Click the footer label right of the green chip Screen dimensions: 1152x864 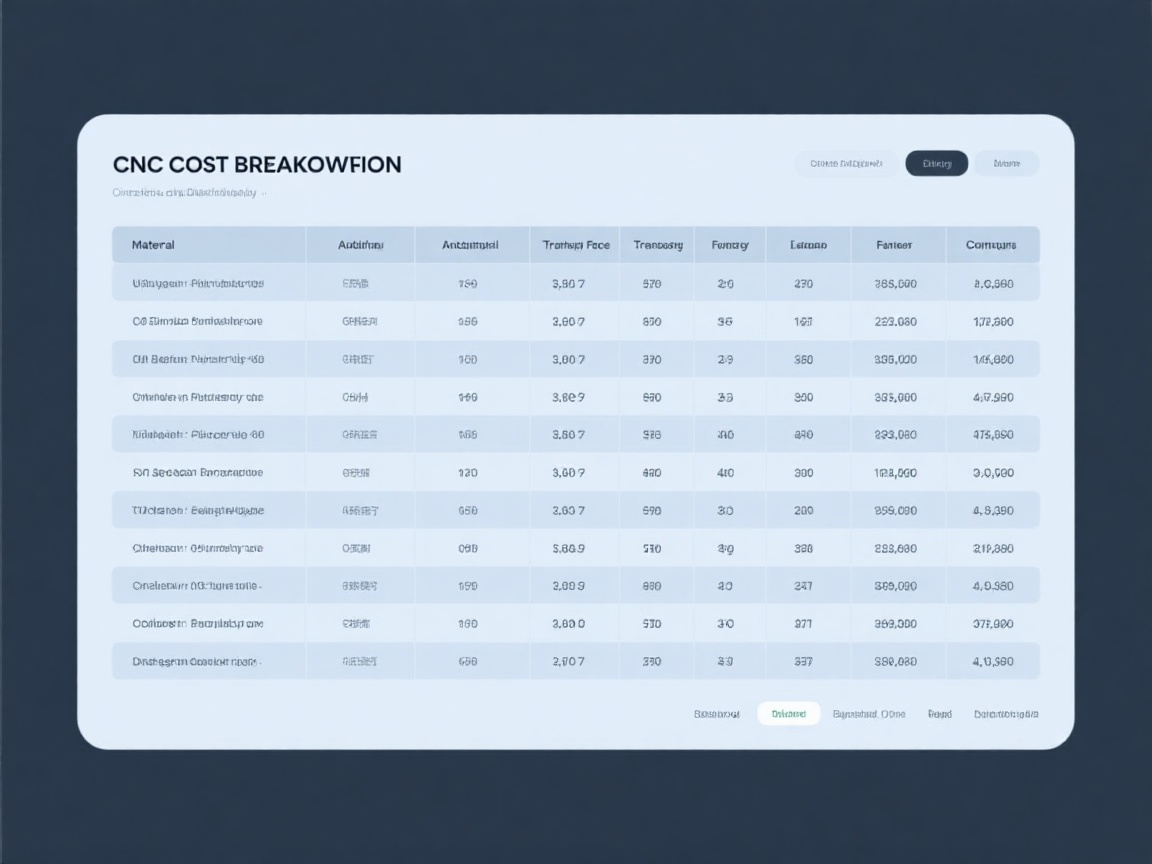tap(867, 713)
